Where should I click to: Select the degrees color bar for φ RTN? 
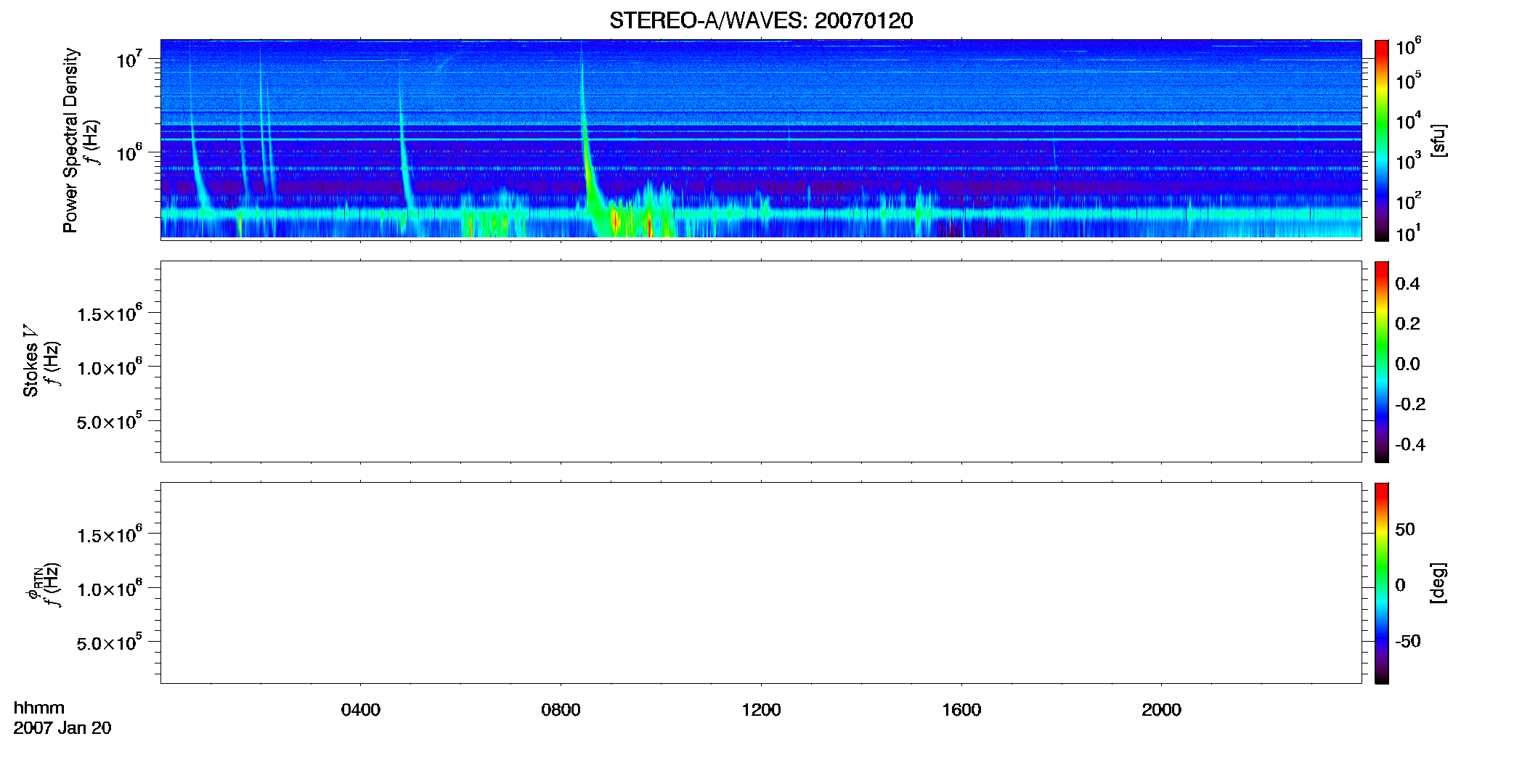pos(1381,583)
